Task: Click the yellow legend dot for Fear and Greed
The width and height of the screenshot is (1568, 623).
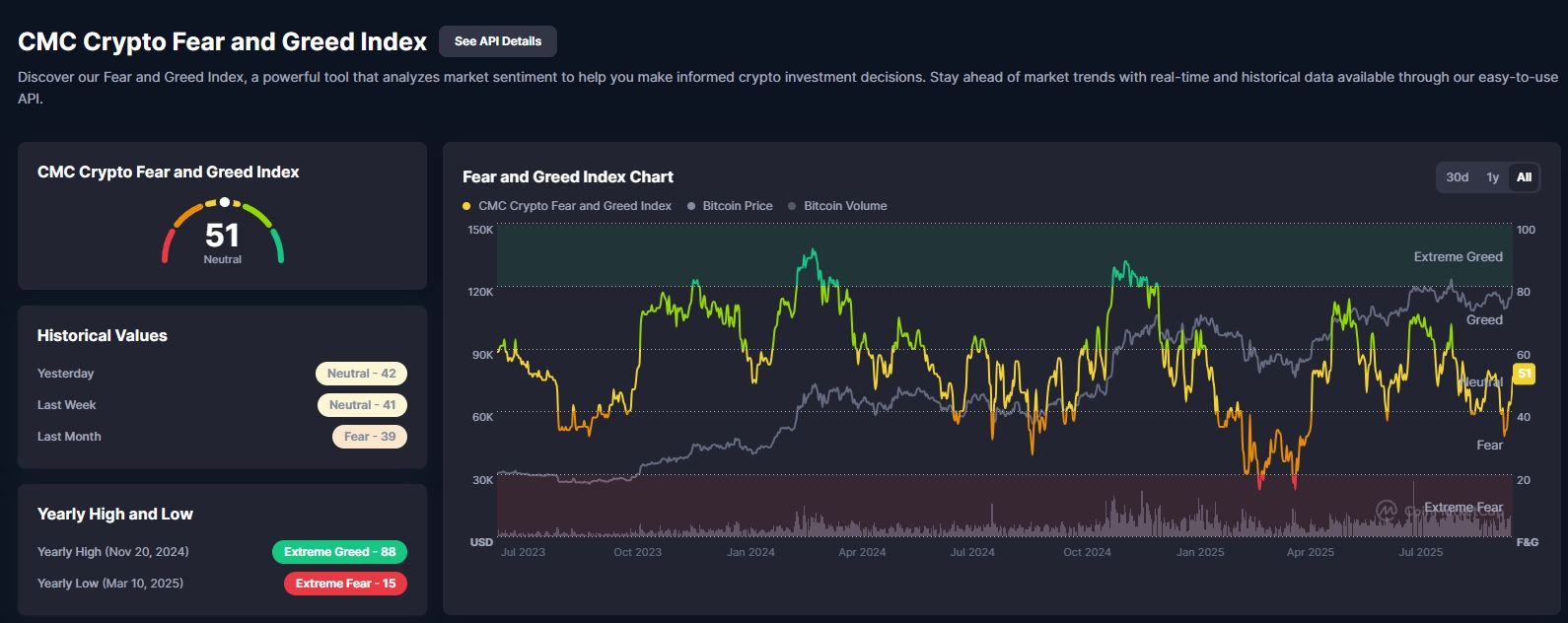Action: pos(466,206)
